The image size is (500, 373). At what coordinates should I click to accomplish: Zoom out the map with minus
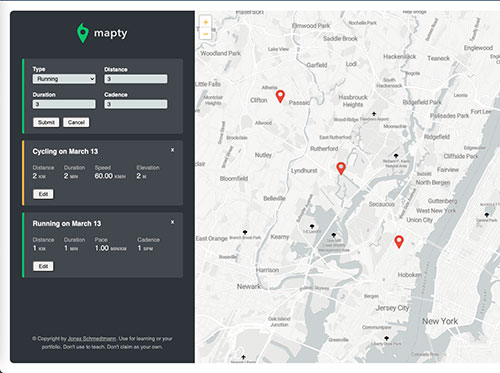pyautogui.click(x=206, y=34)
